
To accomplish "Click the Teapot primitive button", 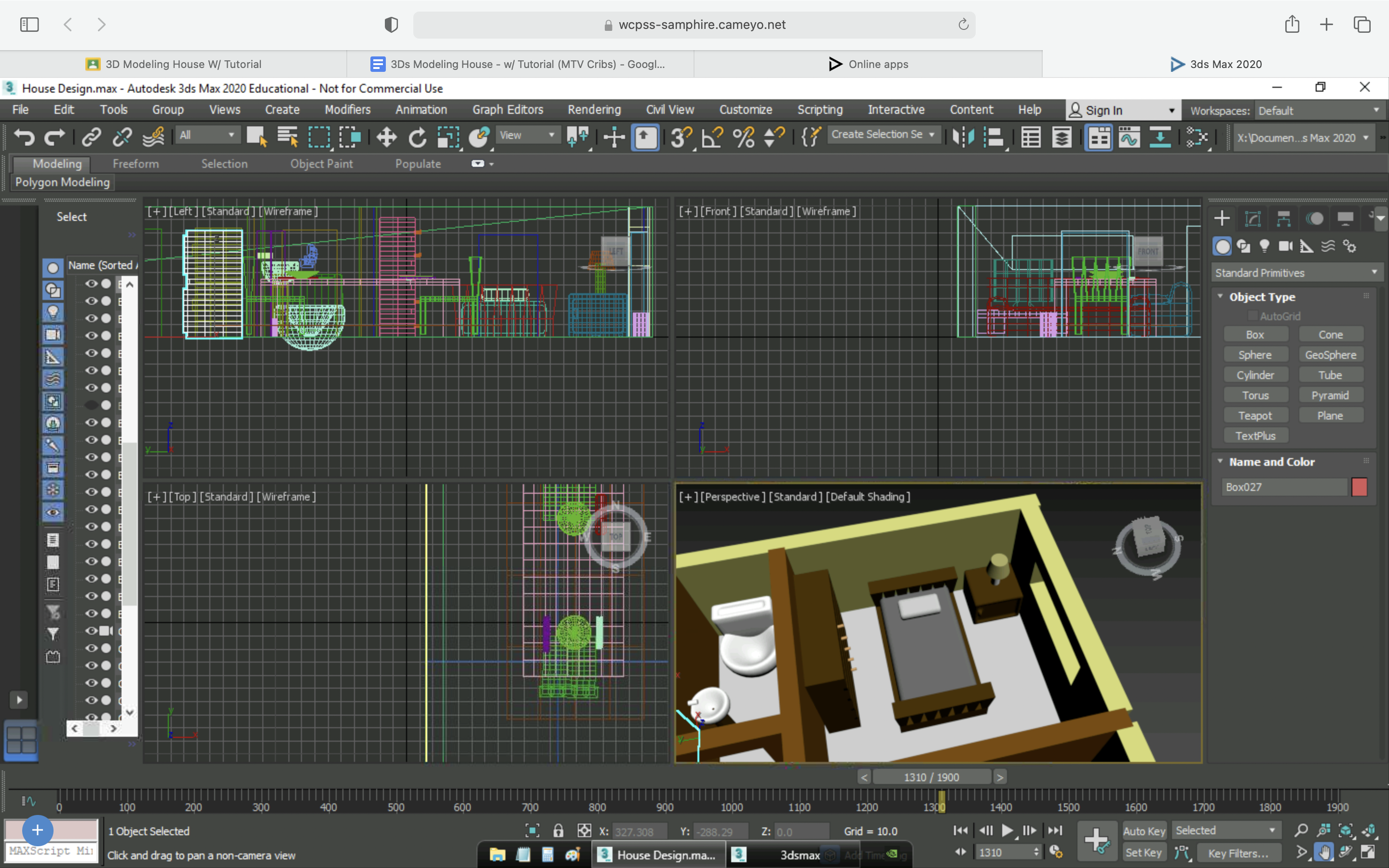I will pos(1255,415).
